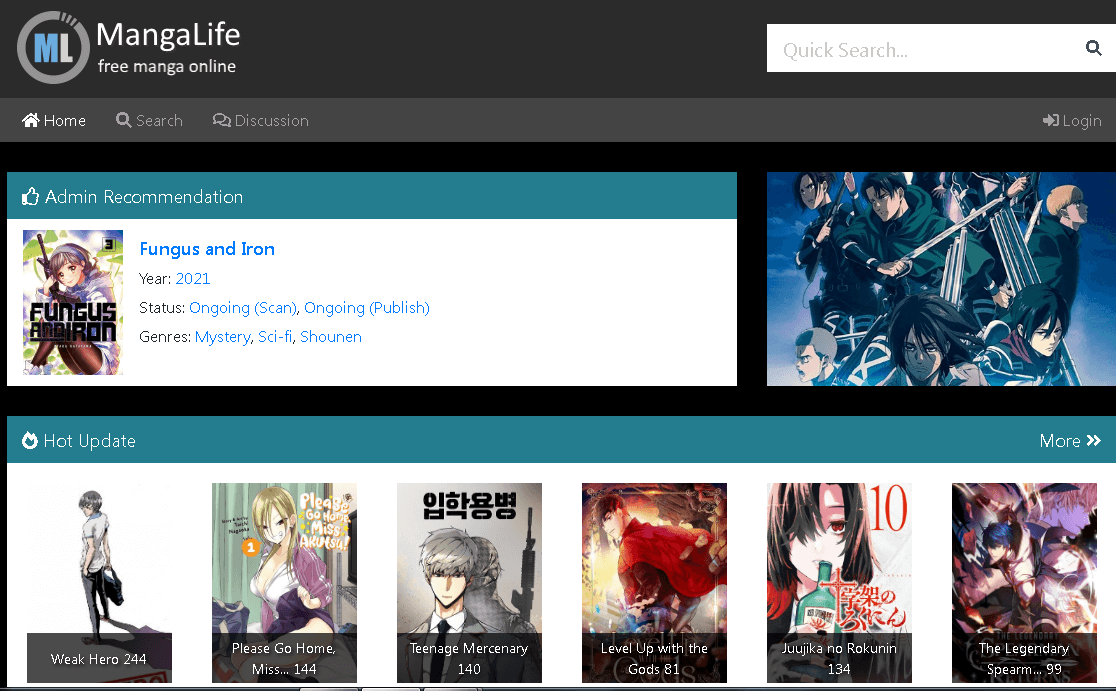Image resolution: width=1116 pixels, height=691 pixels.
Task: Click the sign-in arrow icon beside Login
Action: (1051, 120)
